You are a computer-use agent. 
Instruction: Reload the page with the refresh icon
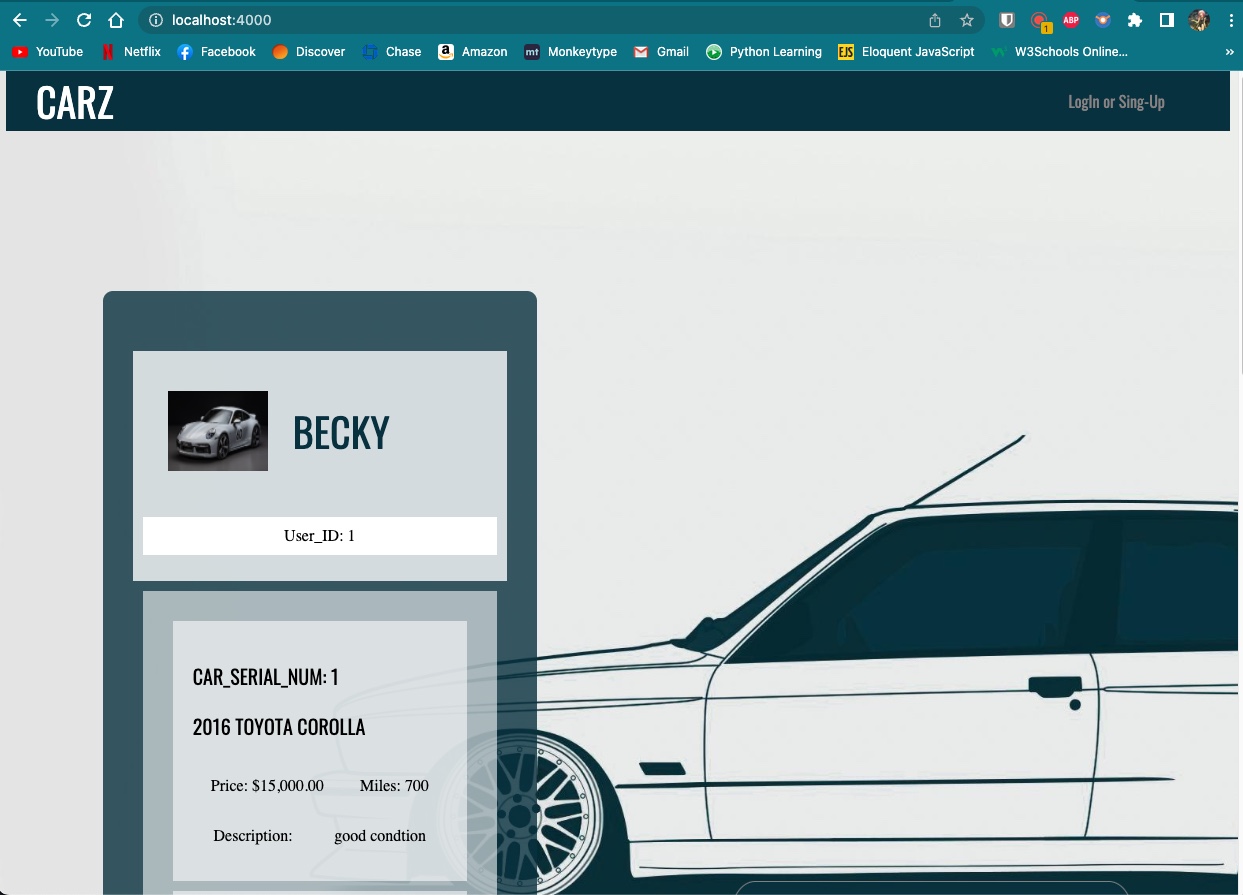[x=84, y=20]
